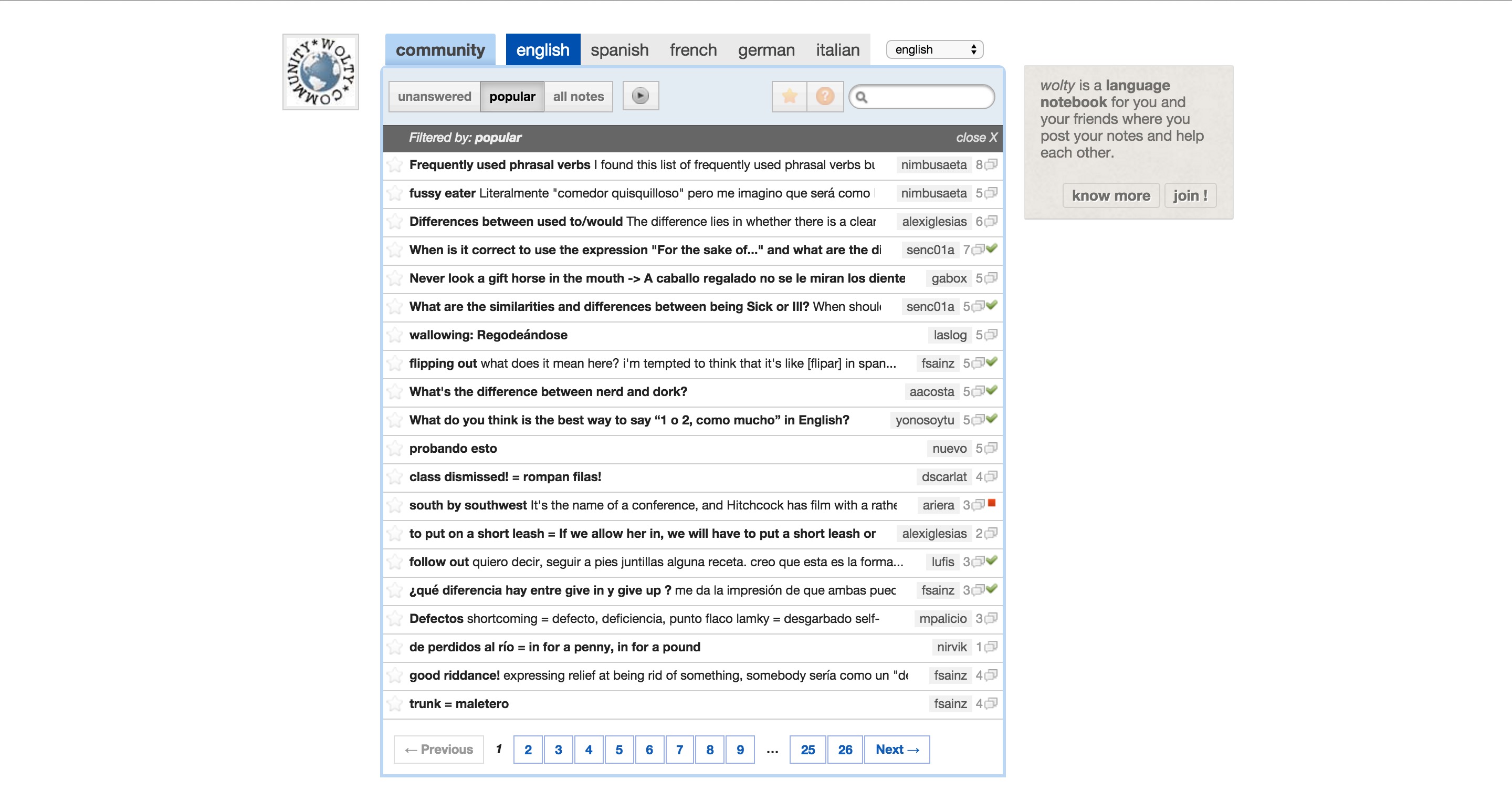Star the 'wallowing: Regodeándose' note

click(x=395, y=335)
